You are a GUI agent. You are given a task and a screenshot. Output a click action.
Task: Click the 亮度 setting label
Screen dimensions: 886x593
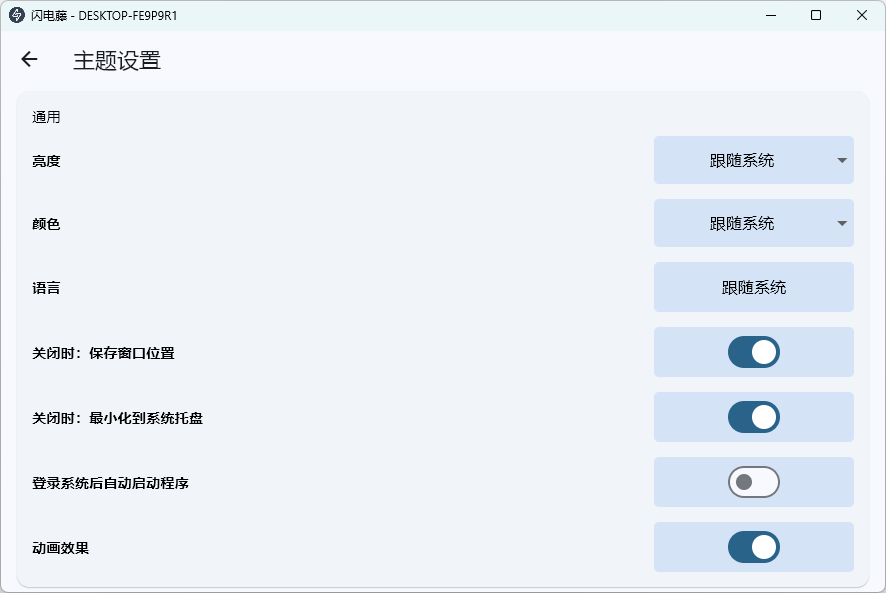[46, 160]
